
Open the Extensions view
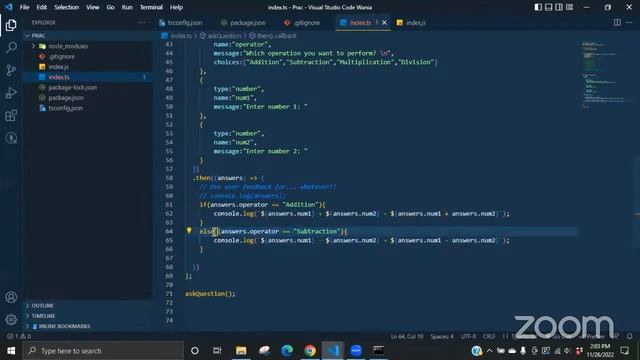(x=11, y=116)
